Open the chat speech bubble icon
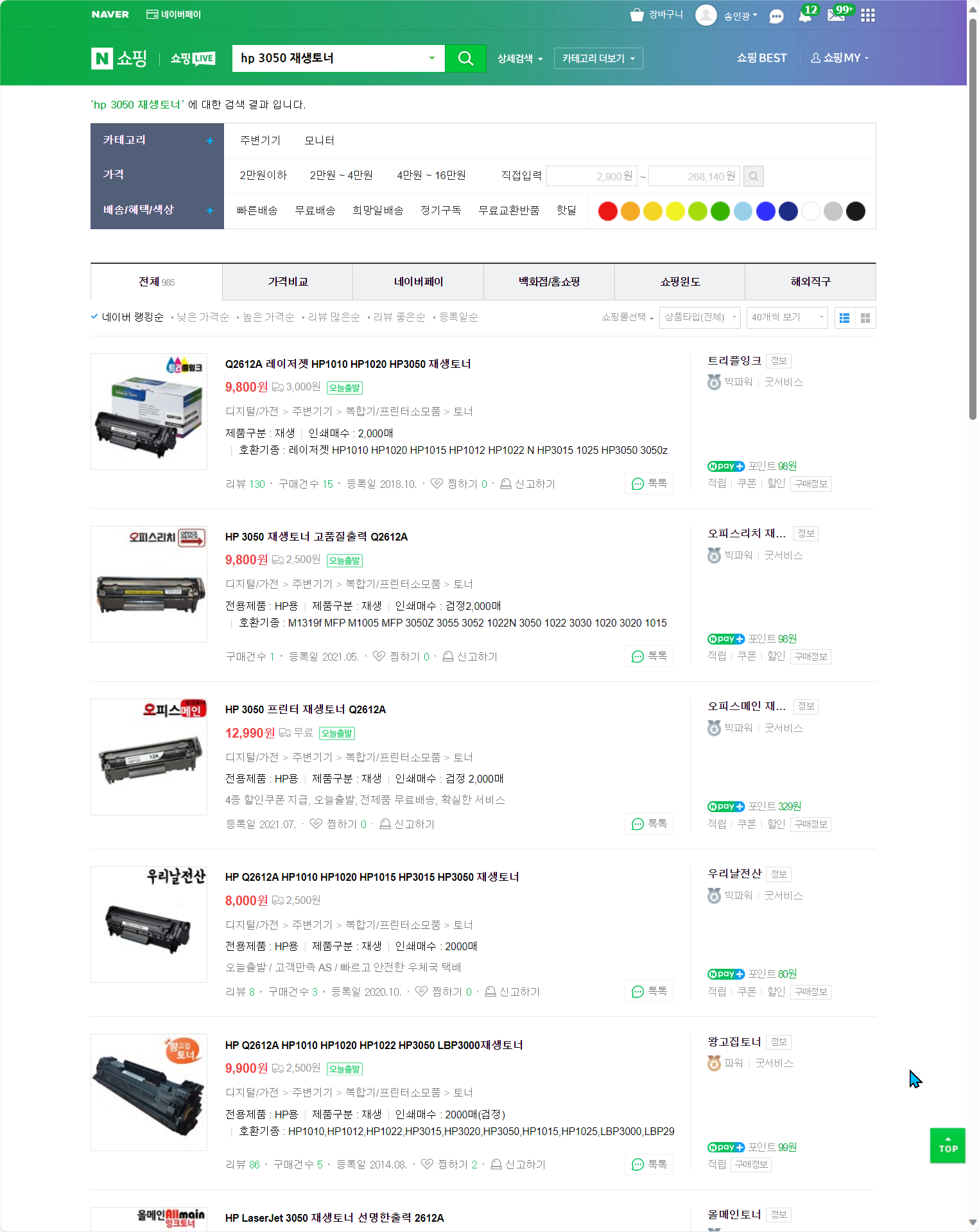The image size is (979, 1232). [x=776, y=16]
